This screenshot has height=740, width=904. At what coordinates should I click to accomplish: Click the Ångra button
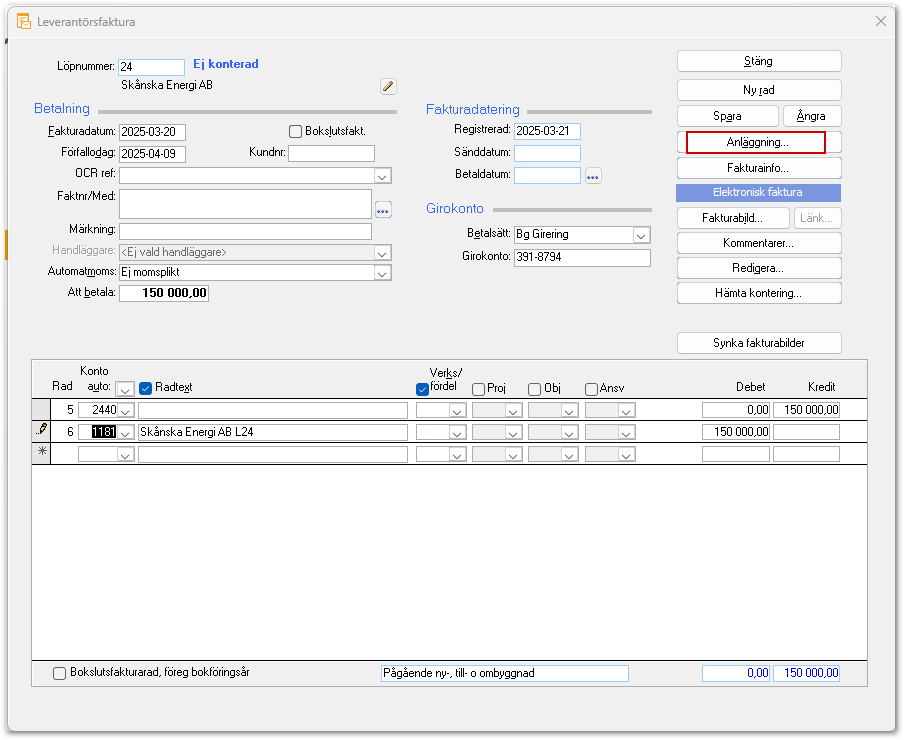(811, 116)
